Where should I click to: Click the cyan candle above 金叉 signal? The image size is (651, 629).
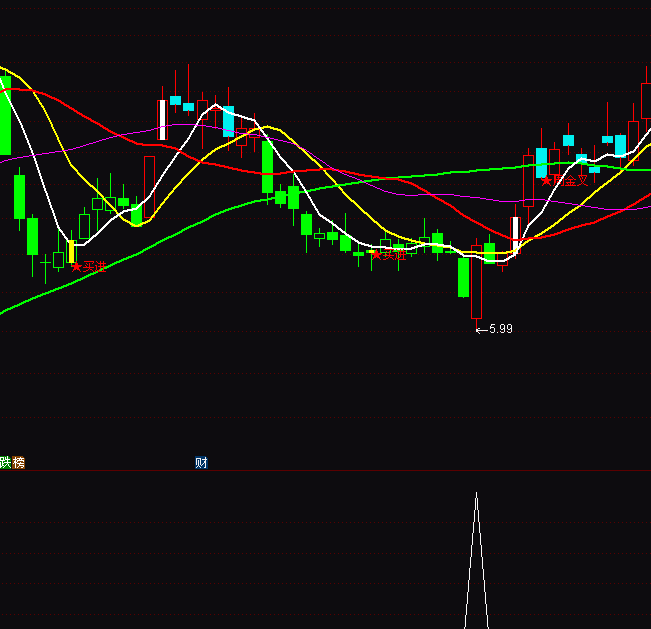pyautogui.click(x=541, y=162)
